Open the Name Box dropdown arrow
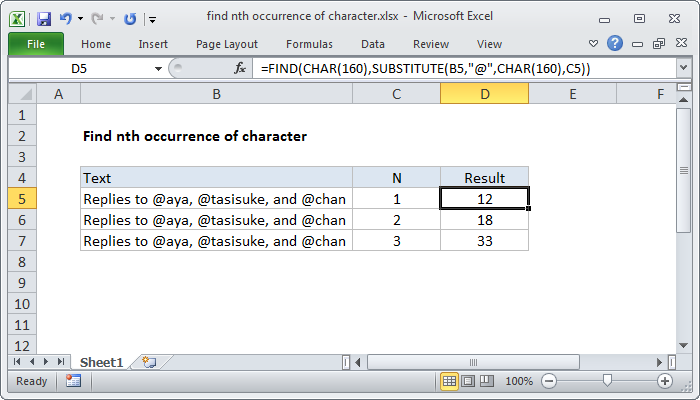This screenshot has height=400, width=700. pos(157,68)
